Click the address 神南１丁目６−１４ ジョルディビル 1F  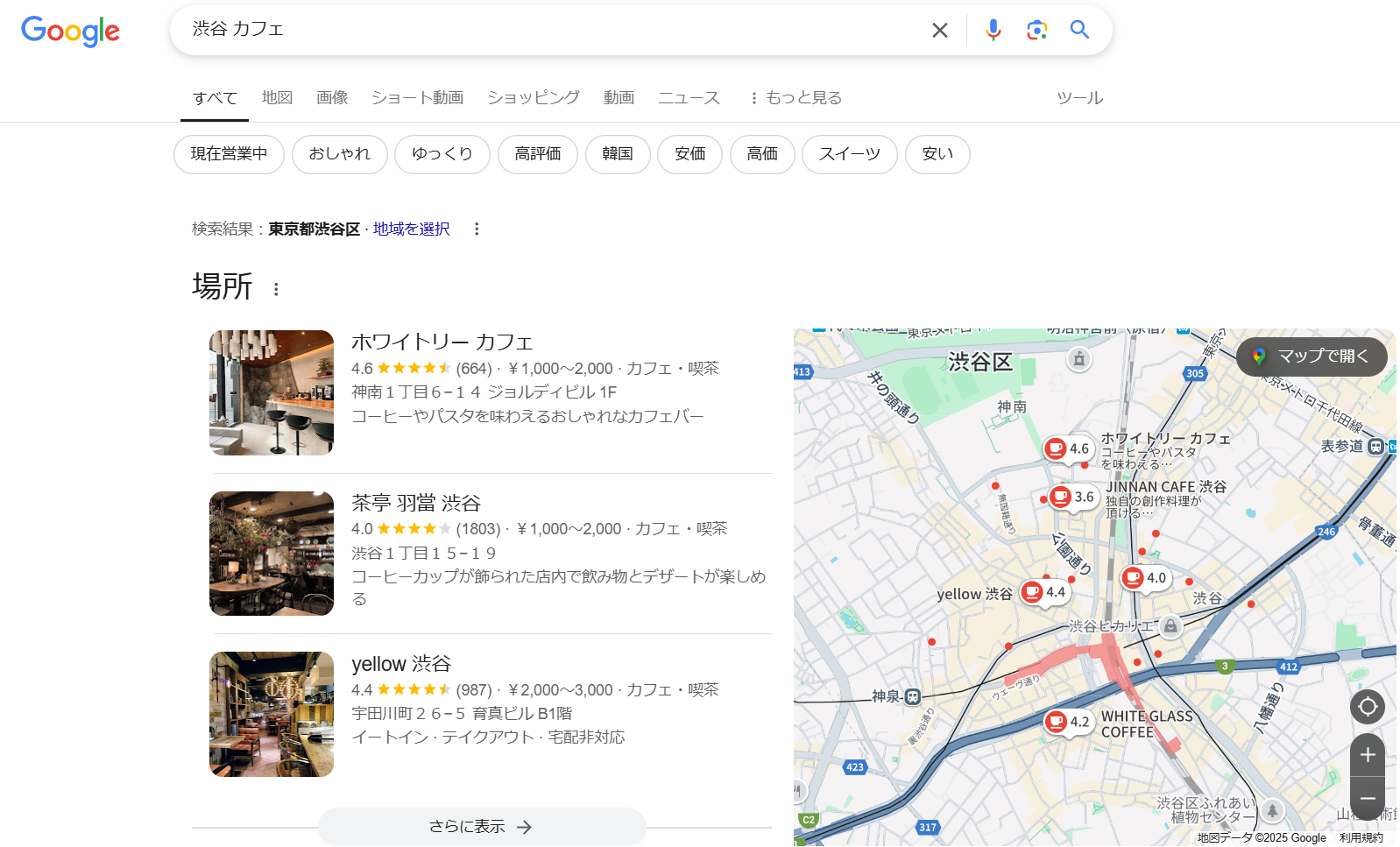click(x=484, y=392)
